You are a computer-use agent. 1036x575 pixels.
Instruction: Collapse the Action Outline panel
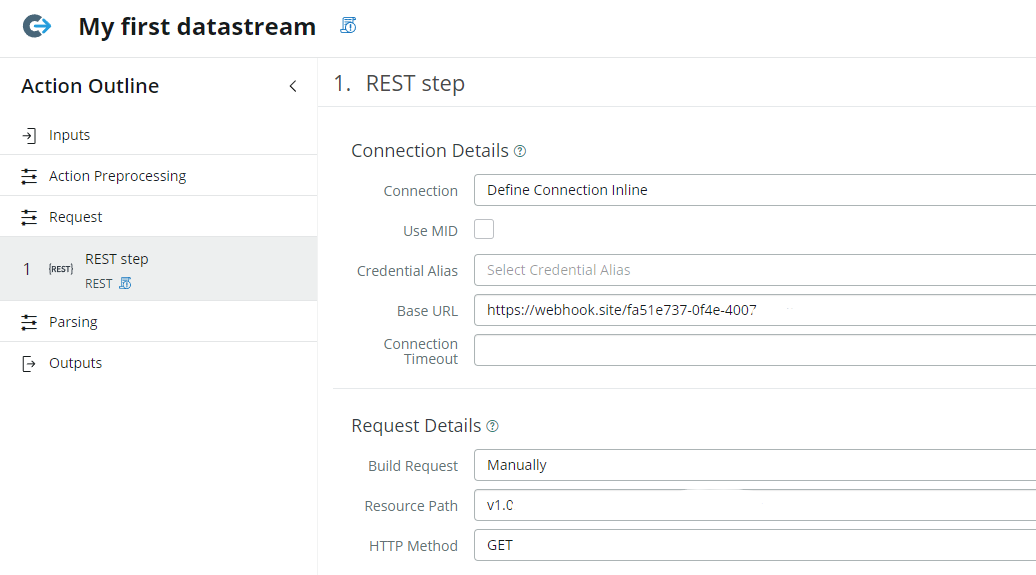293,87
